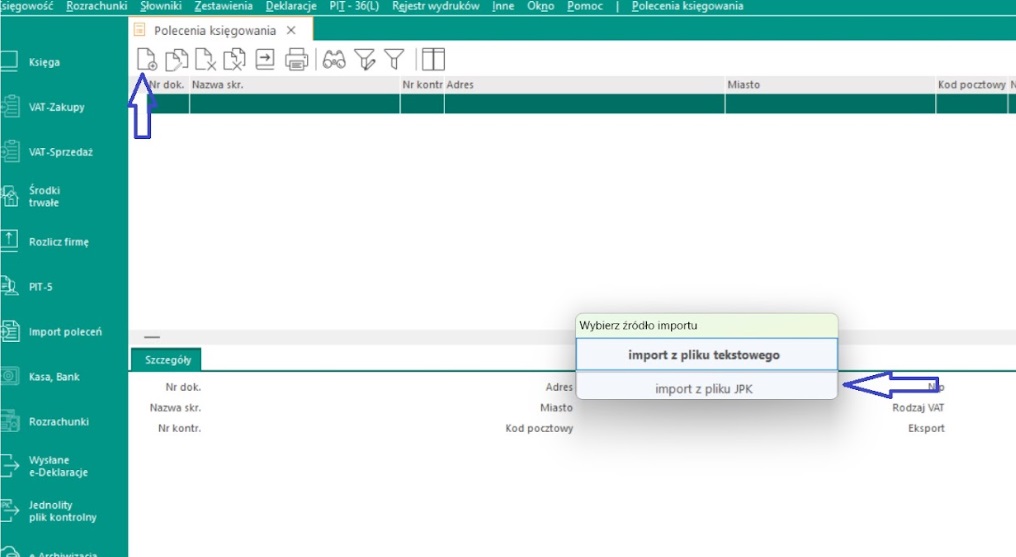Open the Pomoc menu
The image size is (1016, 557).
[x=584, y=6]
